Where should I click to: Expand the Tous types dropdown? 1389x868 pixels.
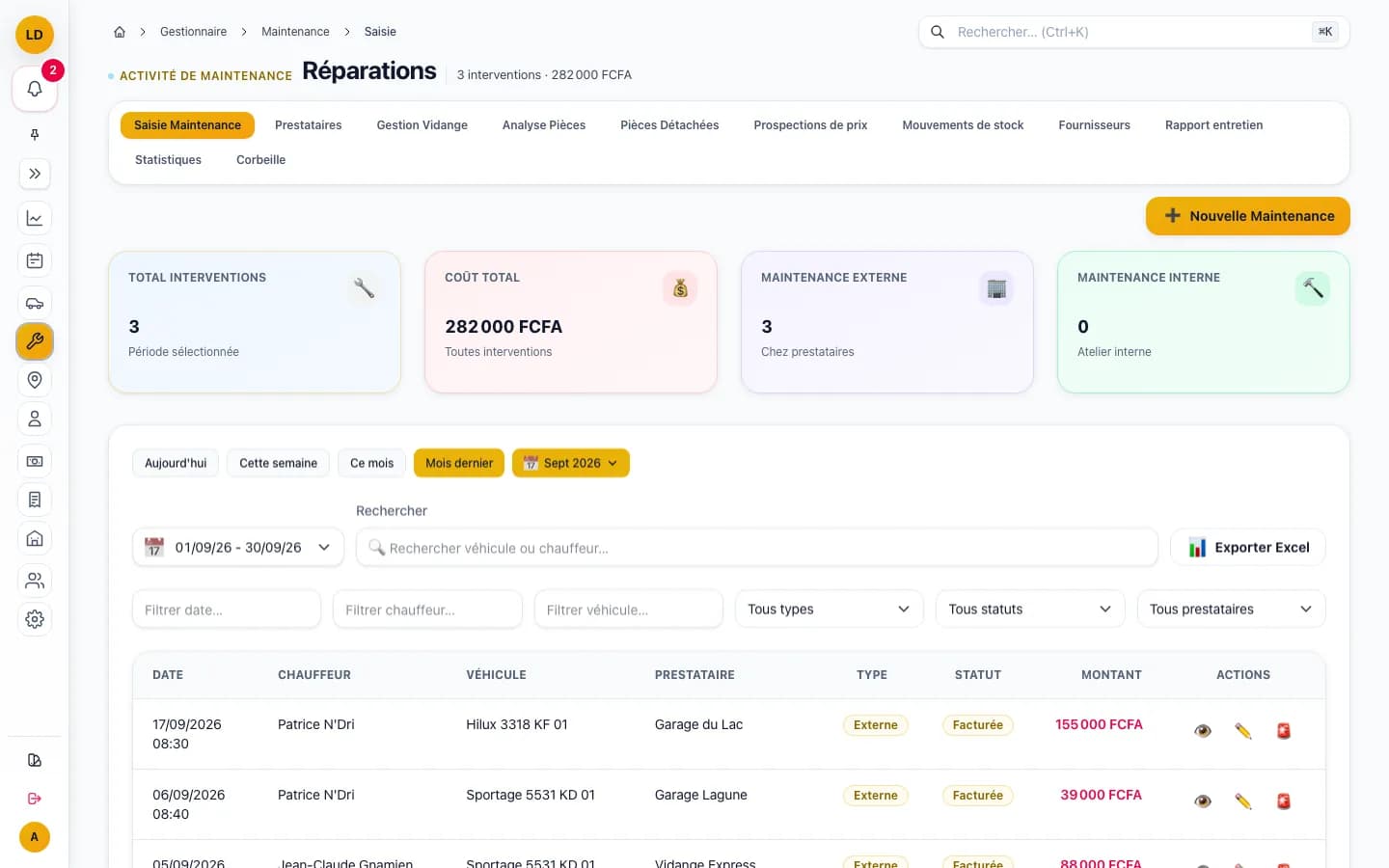(830, 610)
